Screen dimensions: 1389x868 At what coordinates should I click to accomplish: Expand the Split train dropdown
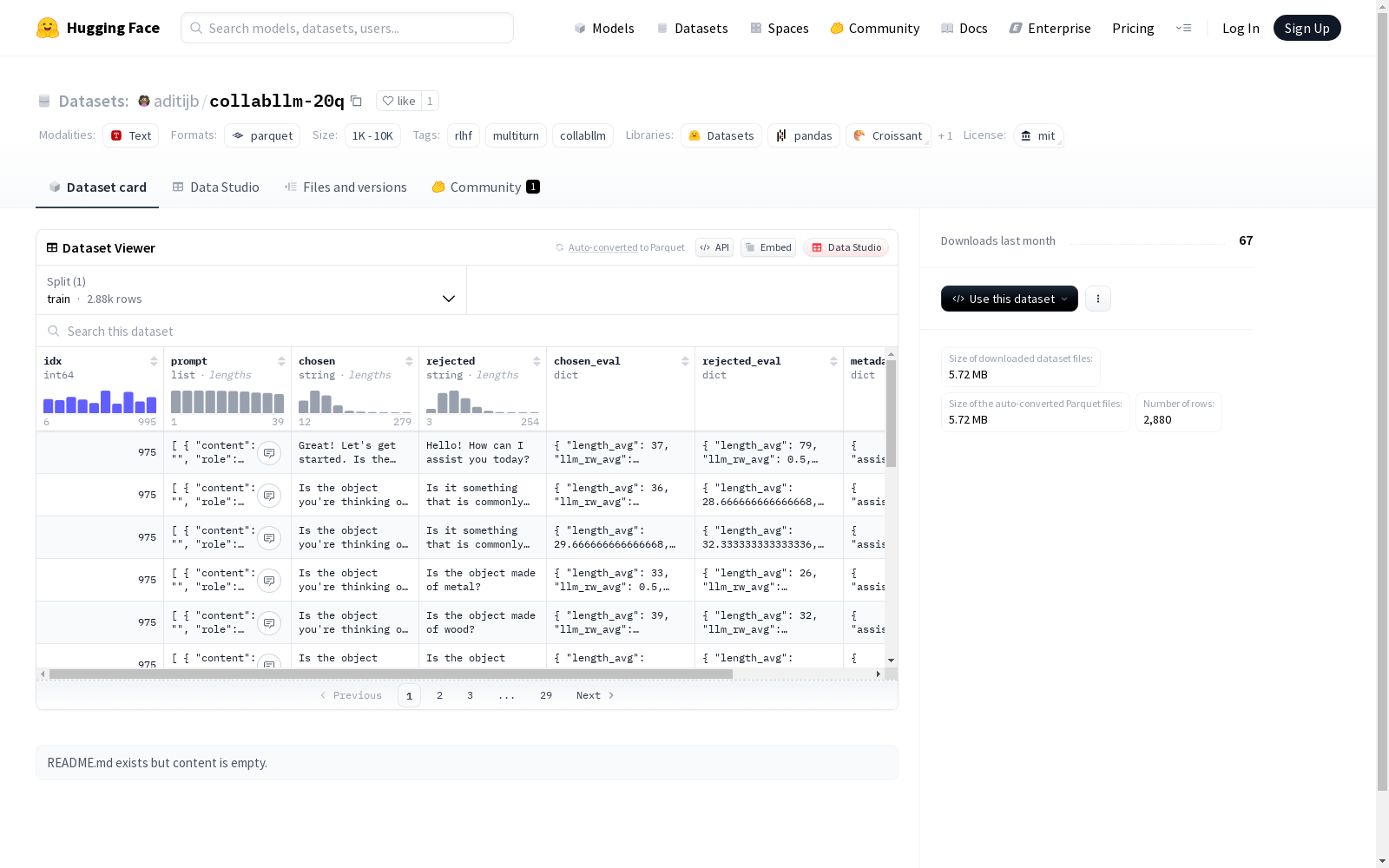point(252,290)
